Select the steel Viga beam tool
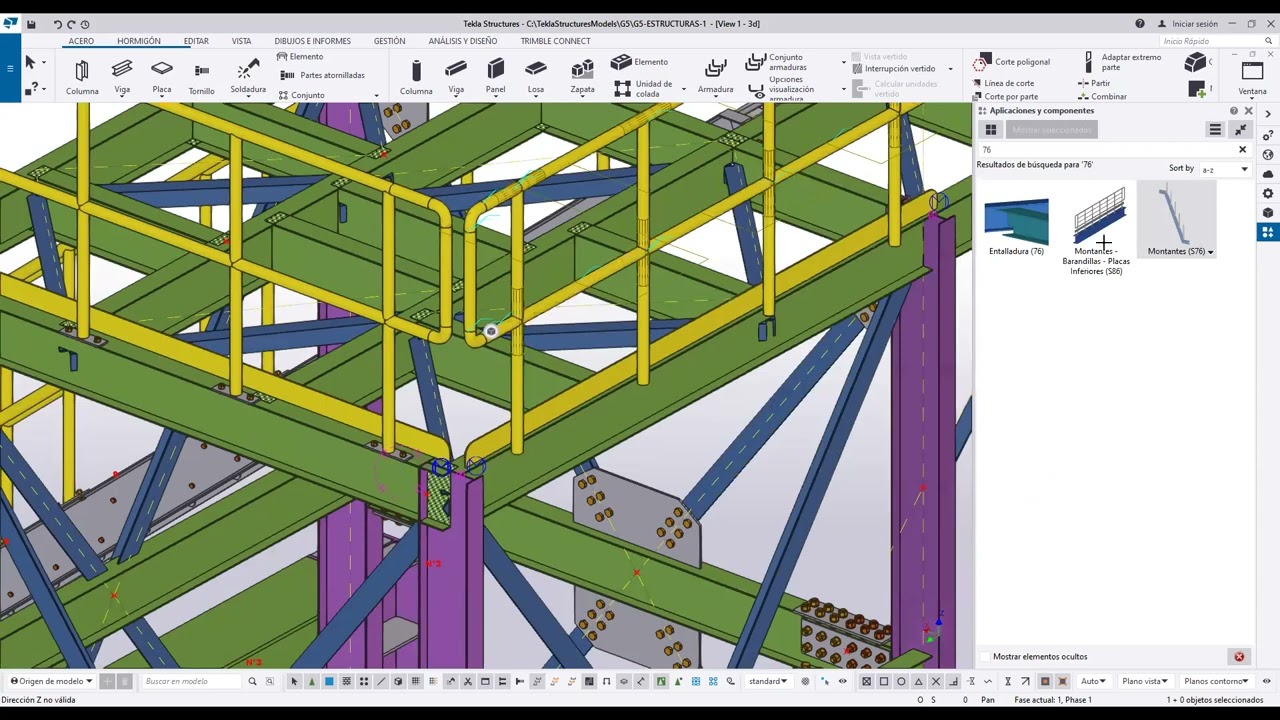The height and width of the screenshot is (720, 1280). click(x=122, y=76)
